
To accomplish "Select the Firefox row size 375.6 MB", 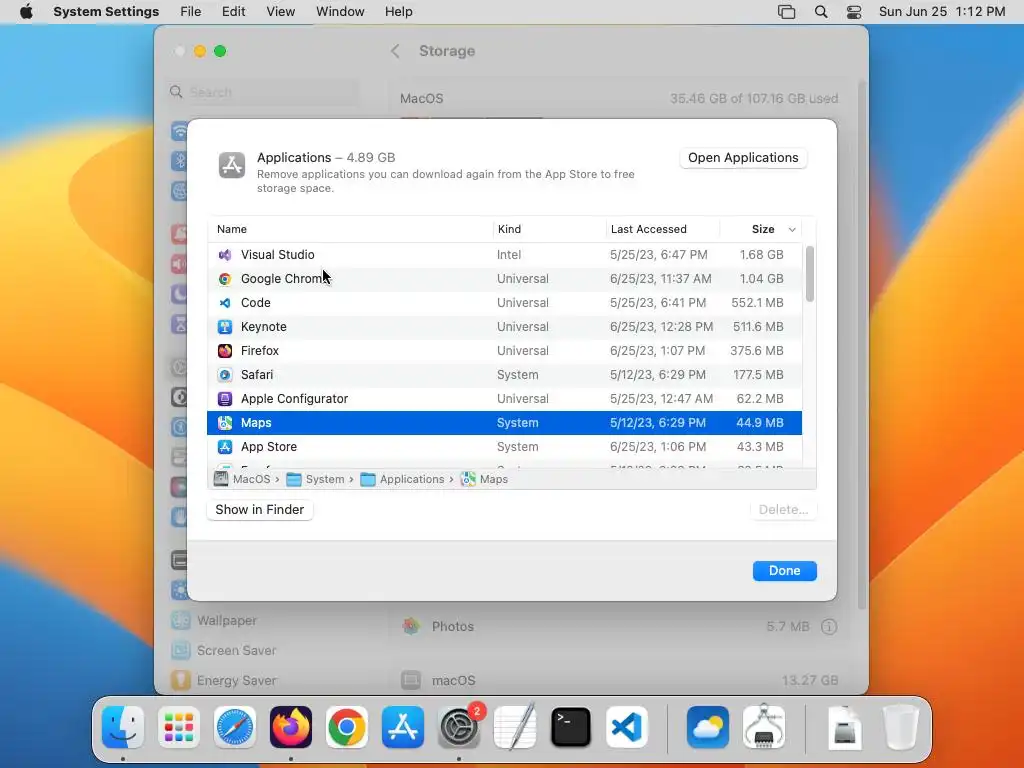I will pyautogui.click(x=757, y=351).
